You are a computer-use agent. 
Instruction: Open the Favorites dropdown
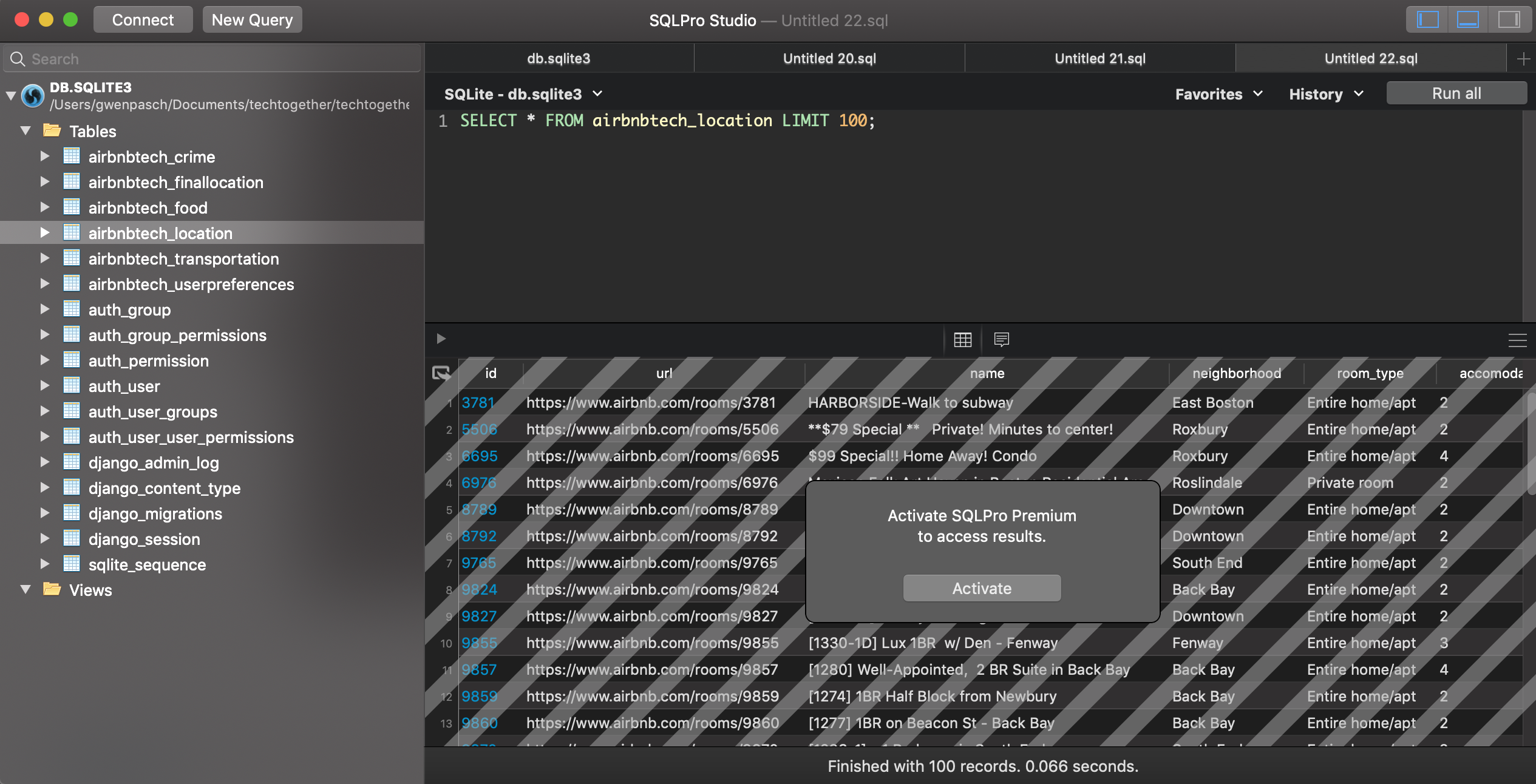(1218, 94)
